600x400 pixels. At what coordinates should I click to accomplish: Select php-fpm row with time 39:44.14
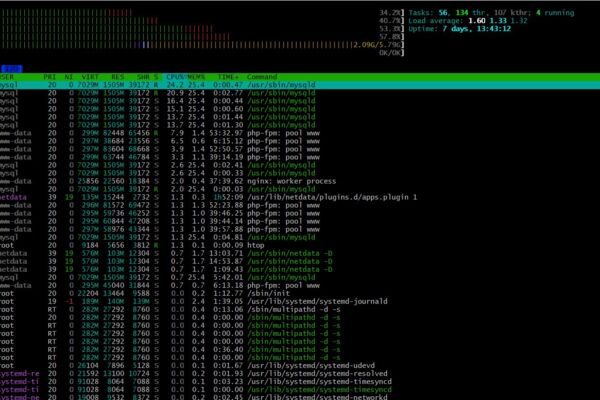300,222
